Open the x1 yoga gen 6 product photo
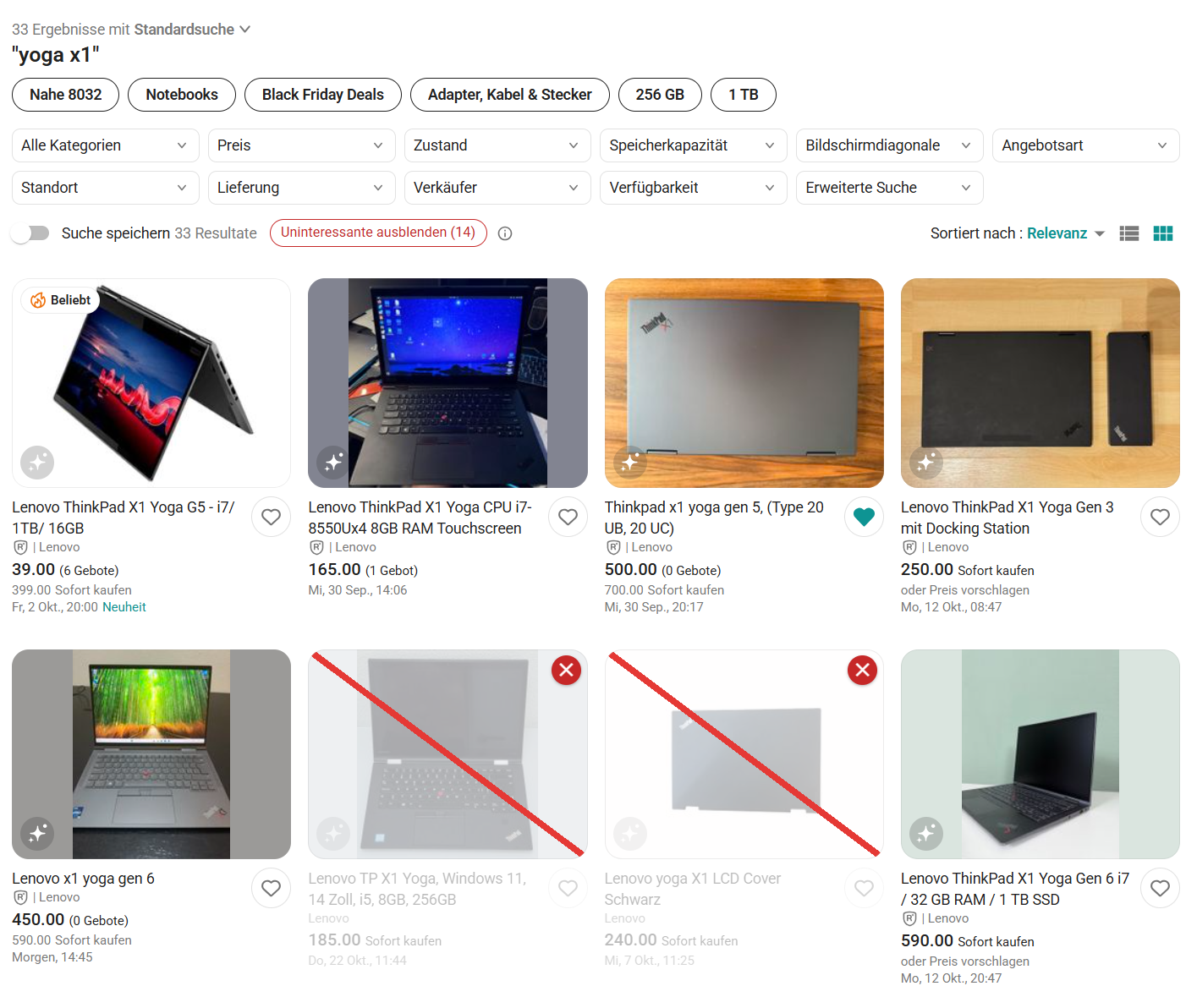The width and height of the screenshot is (1186, 1008). [x=151, y=754]
